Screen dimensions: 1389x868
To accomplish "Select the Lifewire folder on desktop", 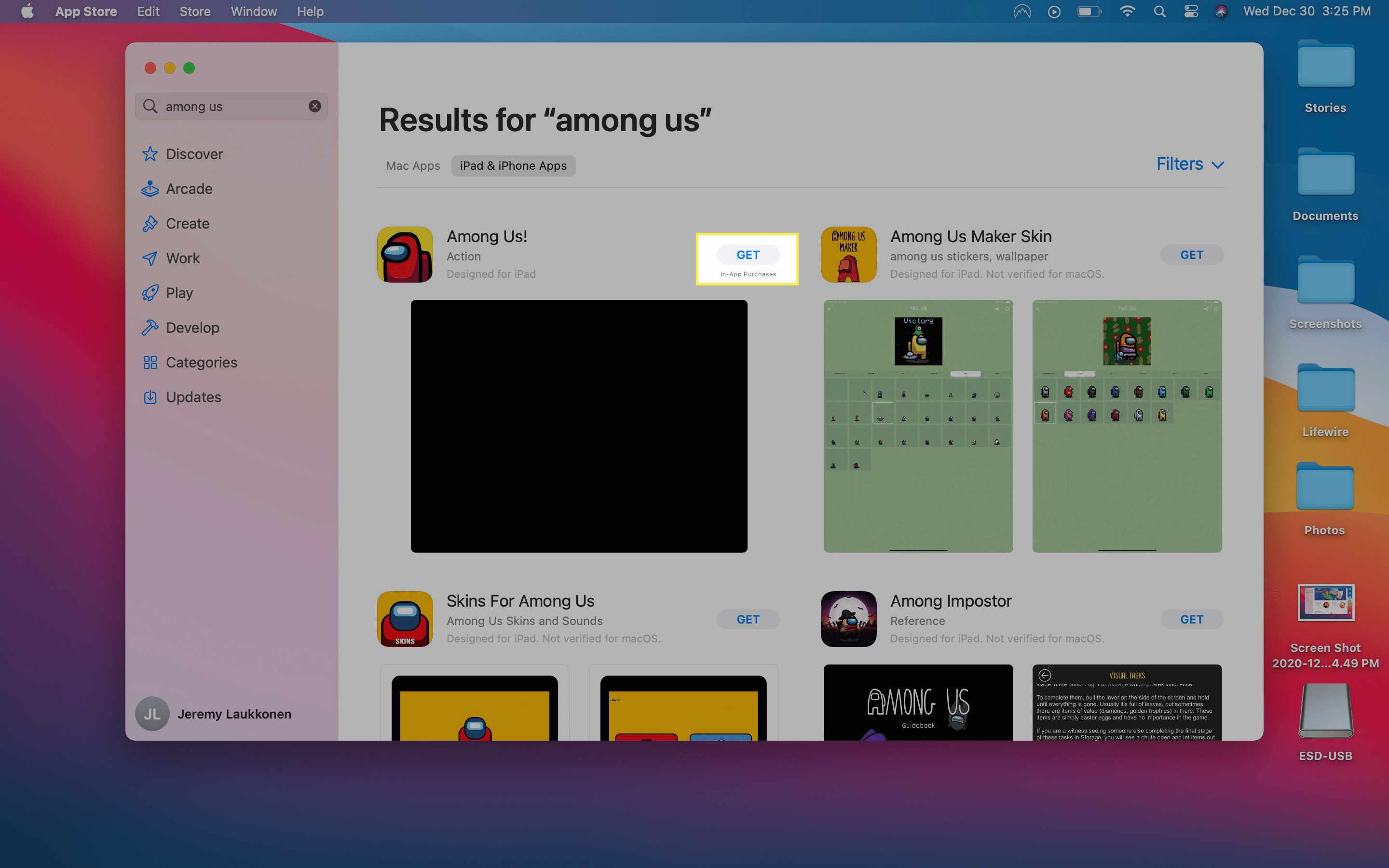I will click(x=1325, y=401).
